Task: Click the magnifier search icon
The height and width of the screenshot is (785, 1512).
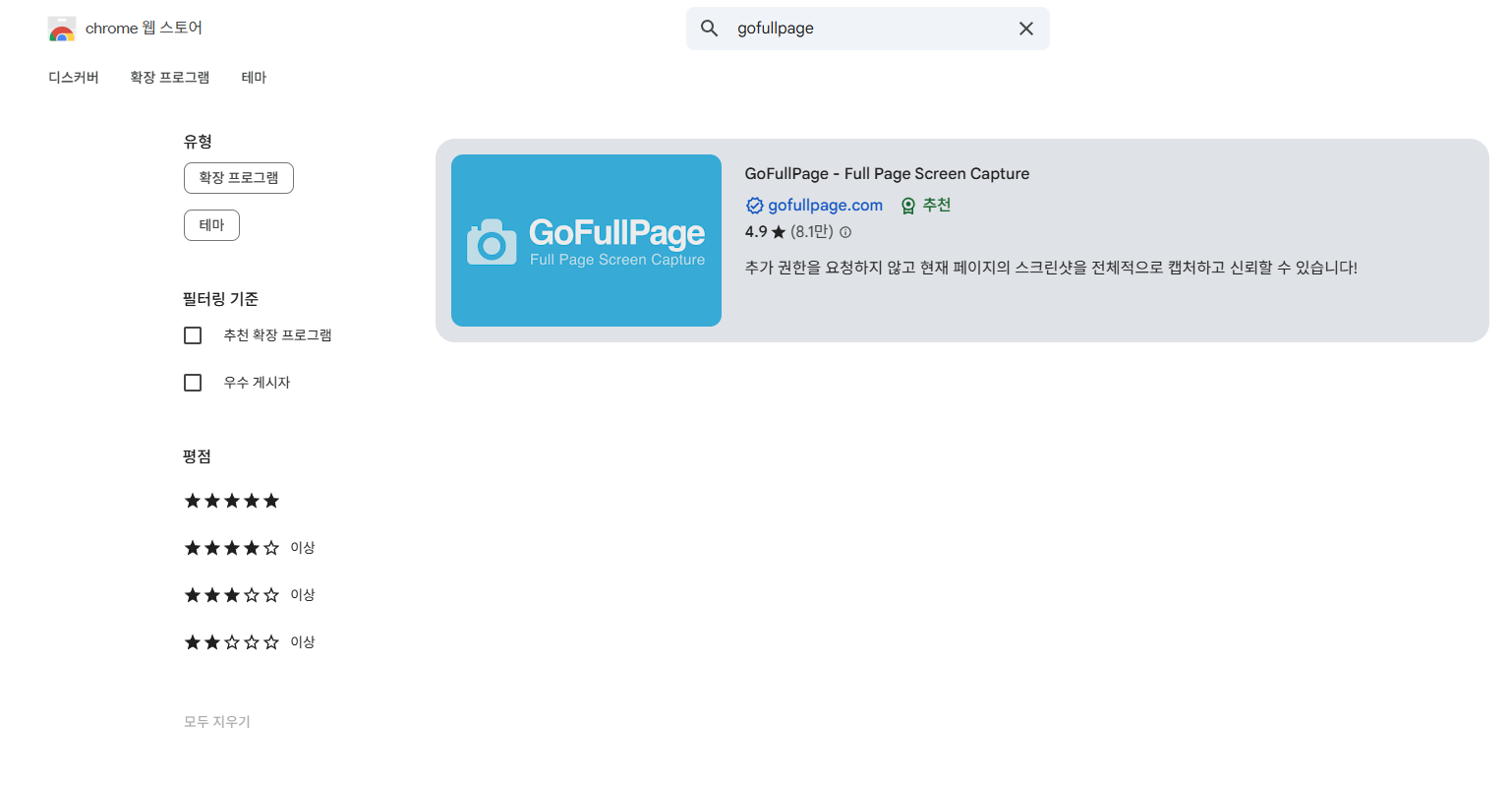Action: [709, 29]
